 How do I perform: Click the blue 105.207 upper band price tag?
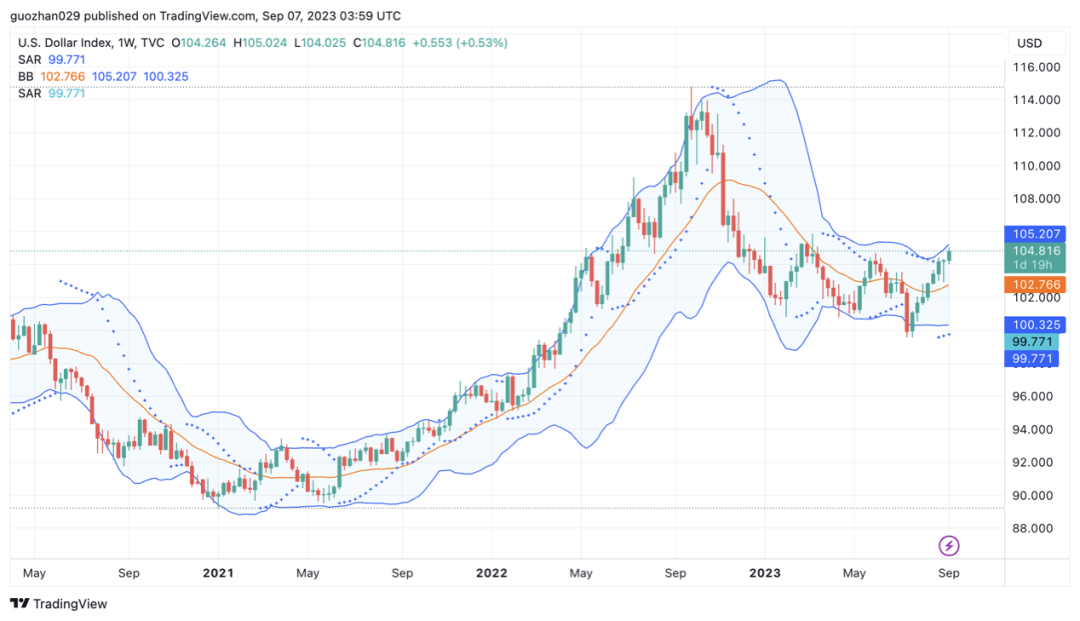[x=1035, y=233]
